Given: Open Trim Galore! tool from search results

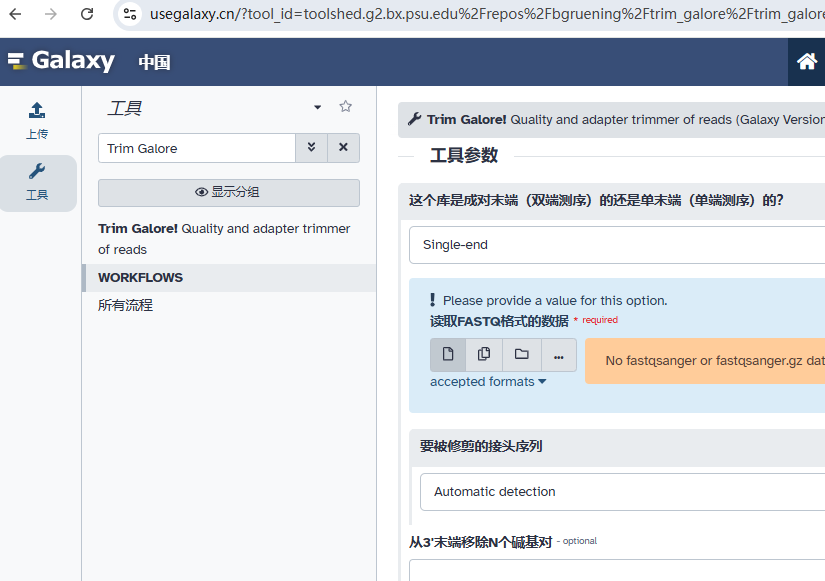Looking at the screenshot, I should tap(224, 239).
